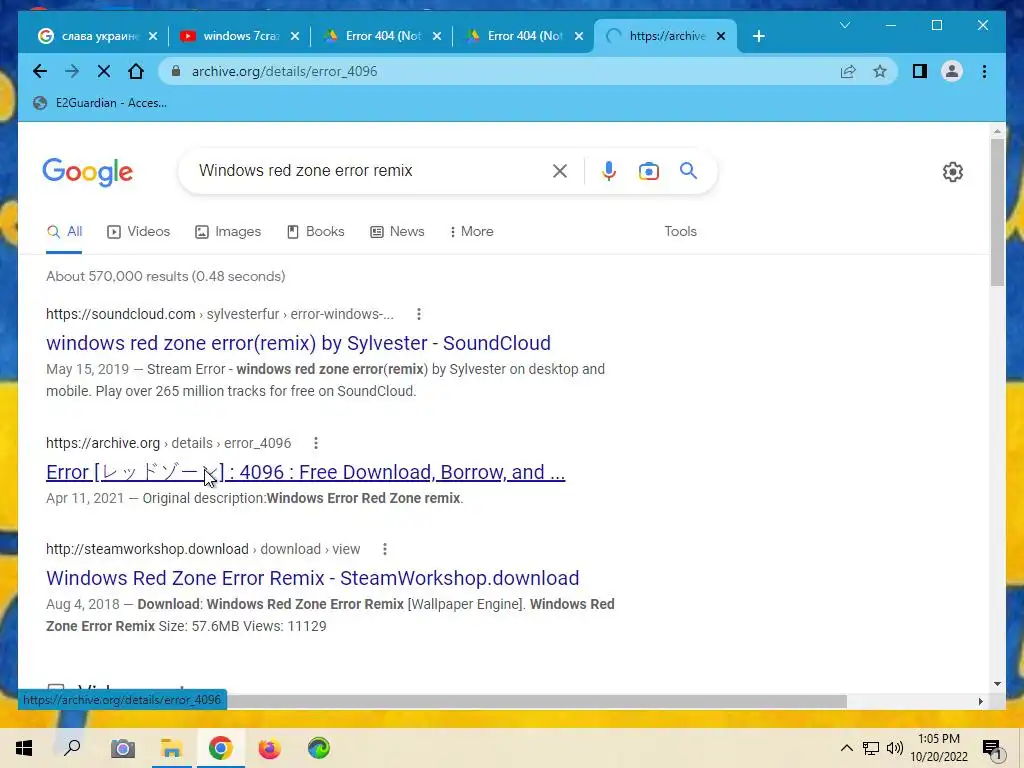Open the SteamWorkshop.download result link
This screenshot has height=768, width=1024.
pyautogui.click(x=313, y=578)
